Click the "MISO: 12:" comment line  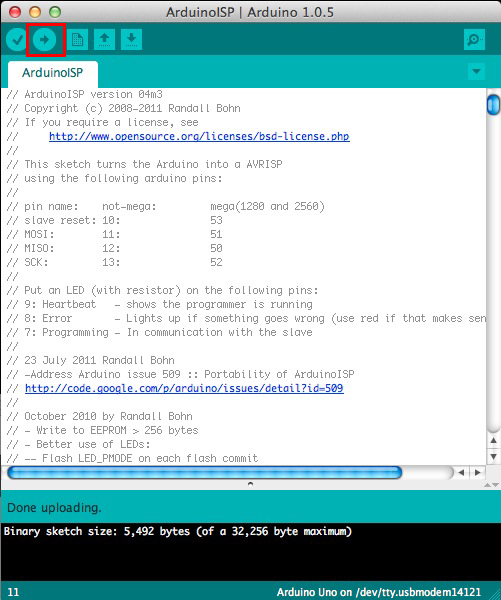point(114,248)
